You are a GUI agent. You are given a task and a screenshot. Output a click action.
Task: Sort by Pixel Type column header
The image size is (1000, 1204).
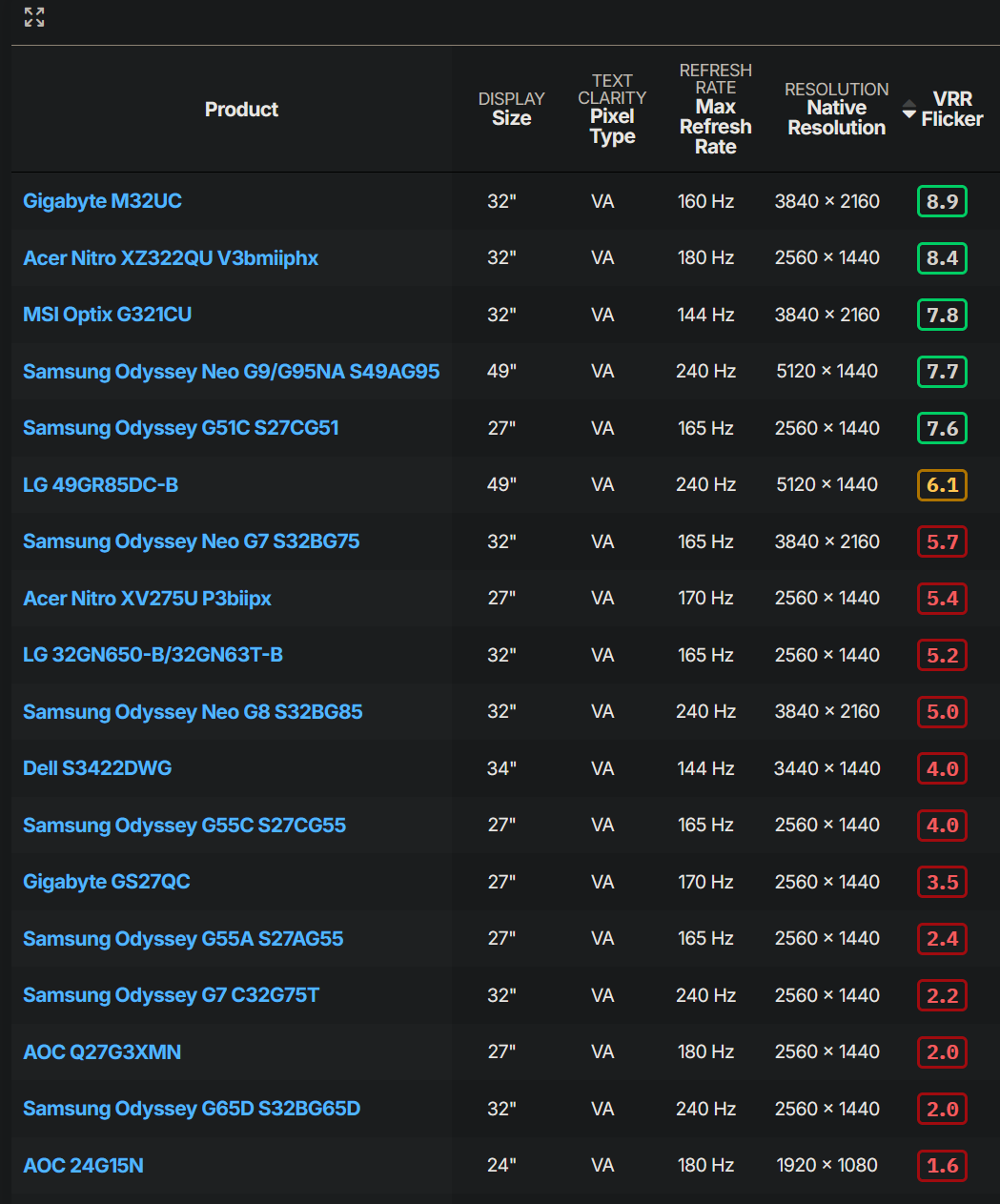[612, 109]
